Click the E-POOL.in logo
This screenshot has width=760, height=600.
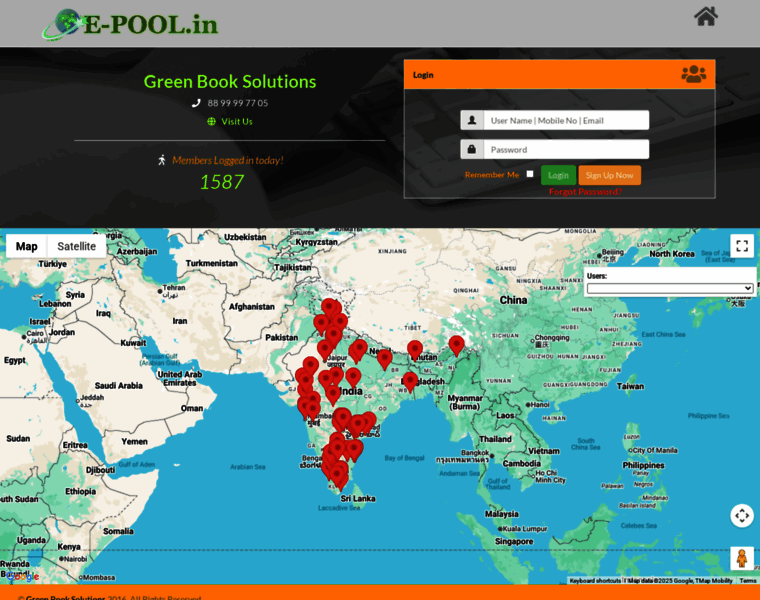(x=130, y=24)
